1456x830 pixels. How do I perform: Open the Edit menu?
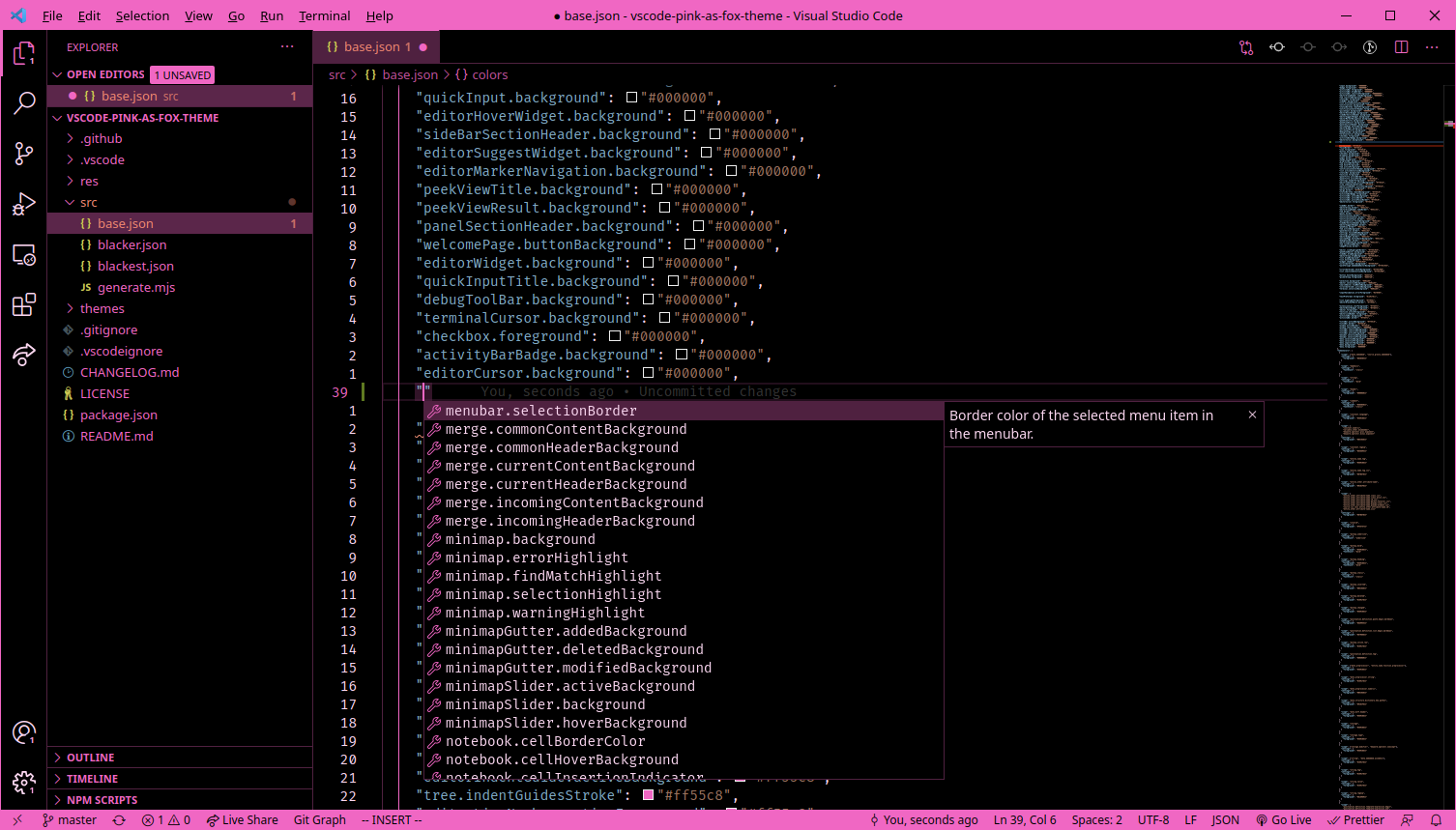pos(89,15)
